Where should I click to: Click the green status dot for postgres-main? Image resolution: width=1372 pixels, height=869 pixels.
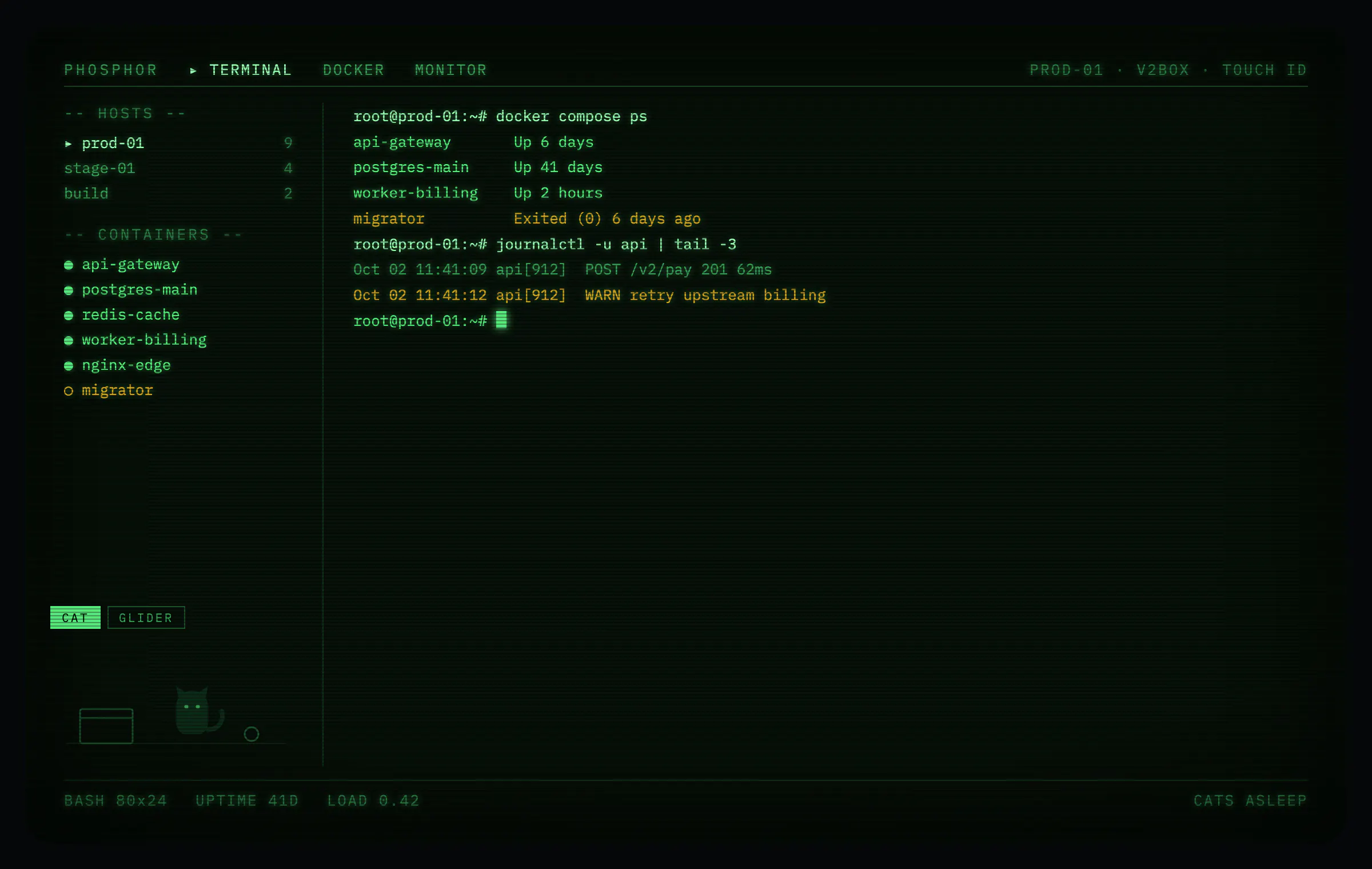point(69,290)
